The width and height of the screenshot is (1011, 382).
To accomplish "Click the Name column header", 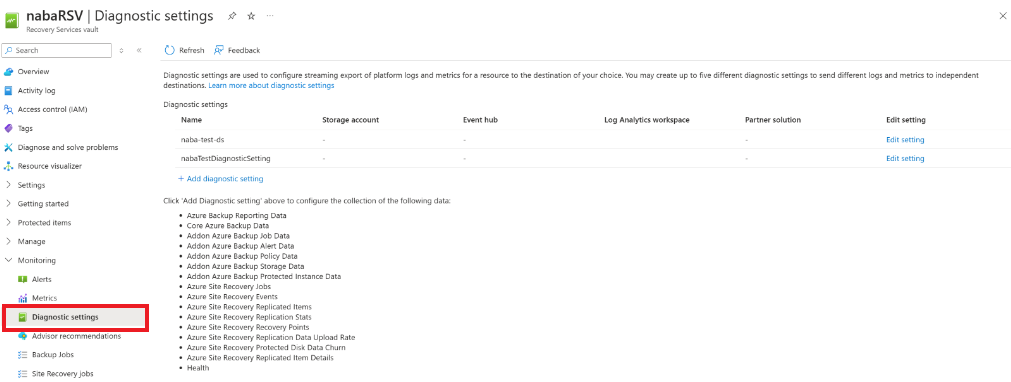I will 190,120.
